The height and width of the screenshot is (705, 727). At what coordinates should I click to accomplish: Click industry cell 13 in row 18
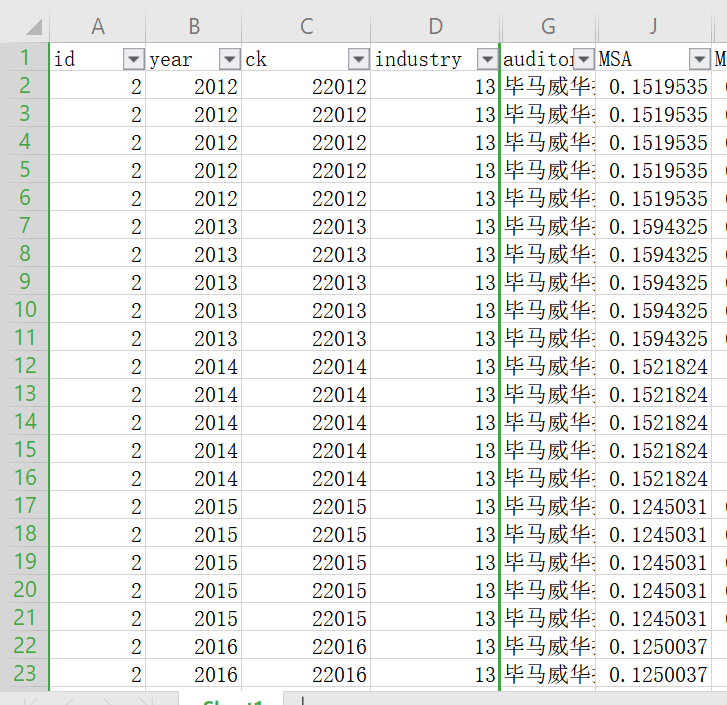tap(435, 534)
